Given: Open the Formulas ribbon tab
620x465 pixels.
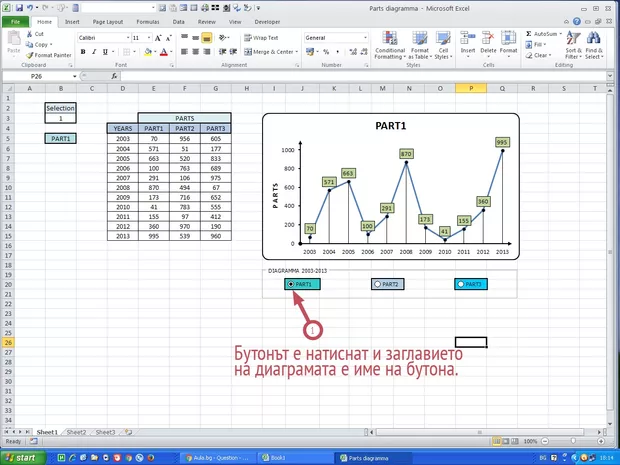Looking at the screenshot, I should (146, 20).
